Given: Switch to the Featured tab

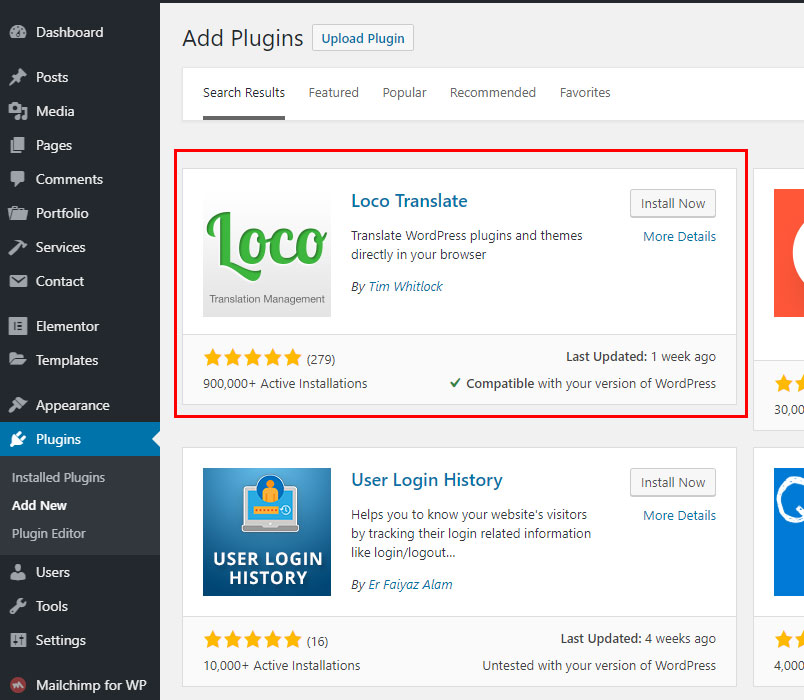Looking at the screenshot, I should click(333, 92).
